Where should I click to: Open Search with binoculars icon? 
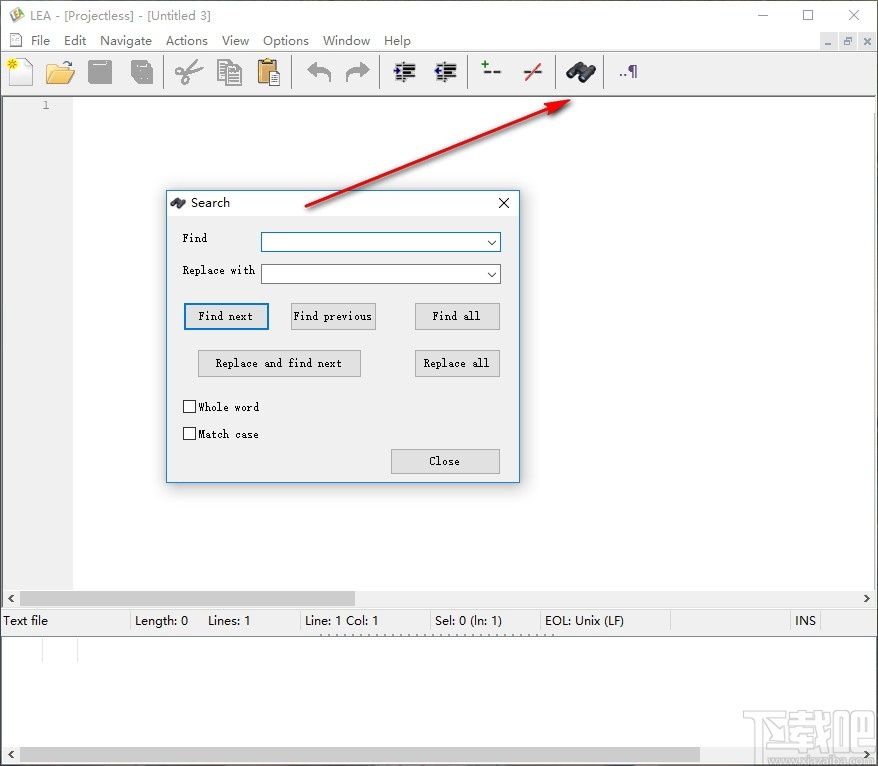pos(581,72)
